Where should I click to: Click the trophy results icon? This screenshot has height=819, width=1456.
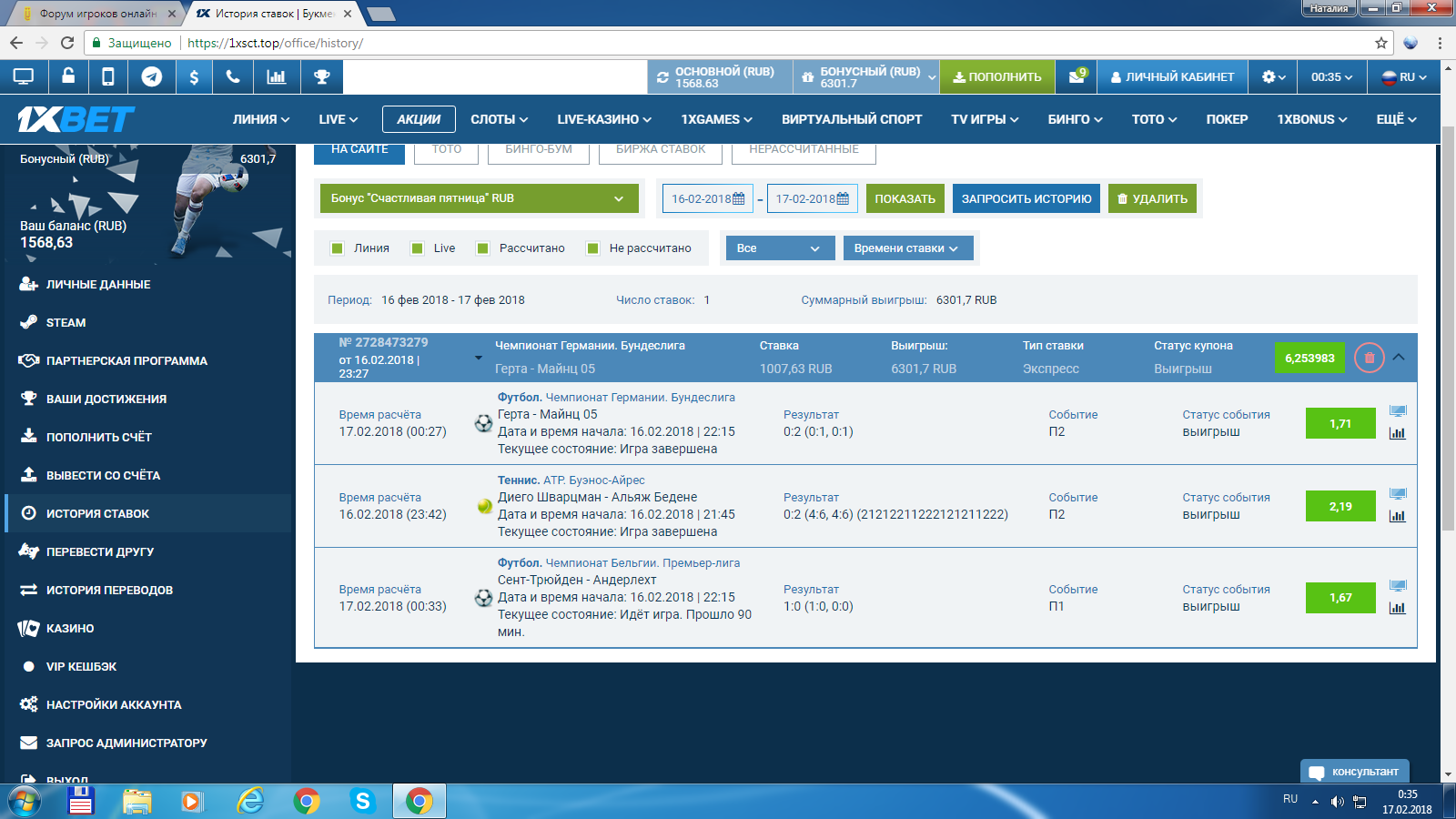322,77
